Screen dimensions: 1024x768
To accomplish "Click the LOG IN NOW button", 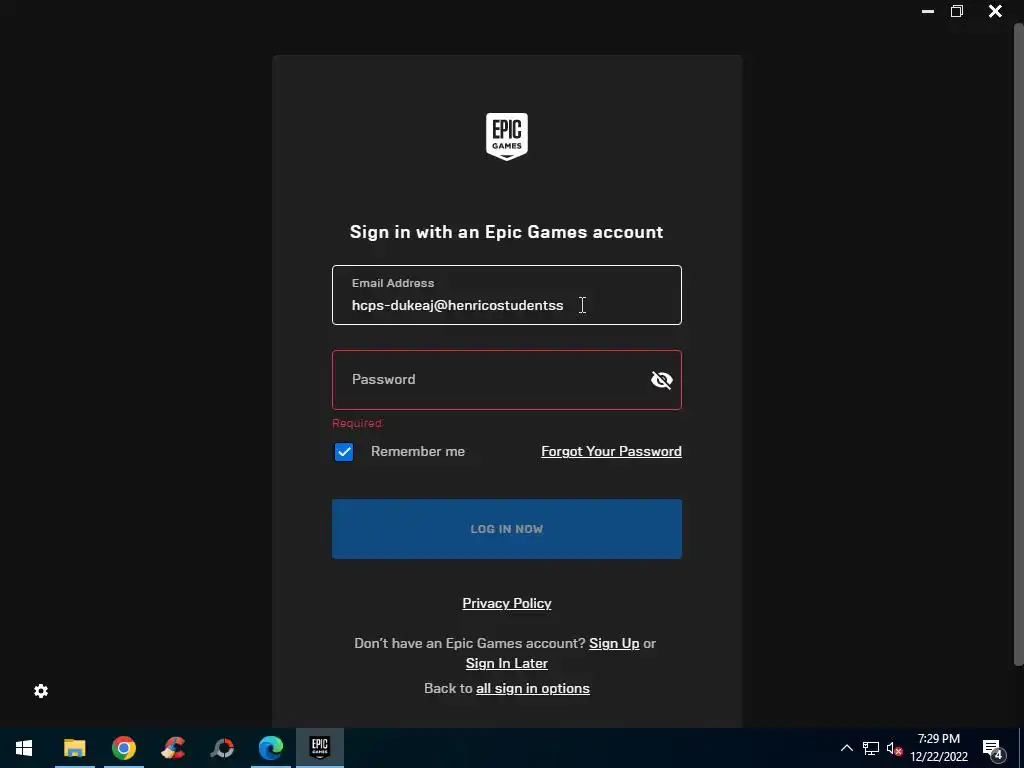I will pyautogui.click(x=507, y=529).
